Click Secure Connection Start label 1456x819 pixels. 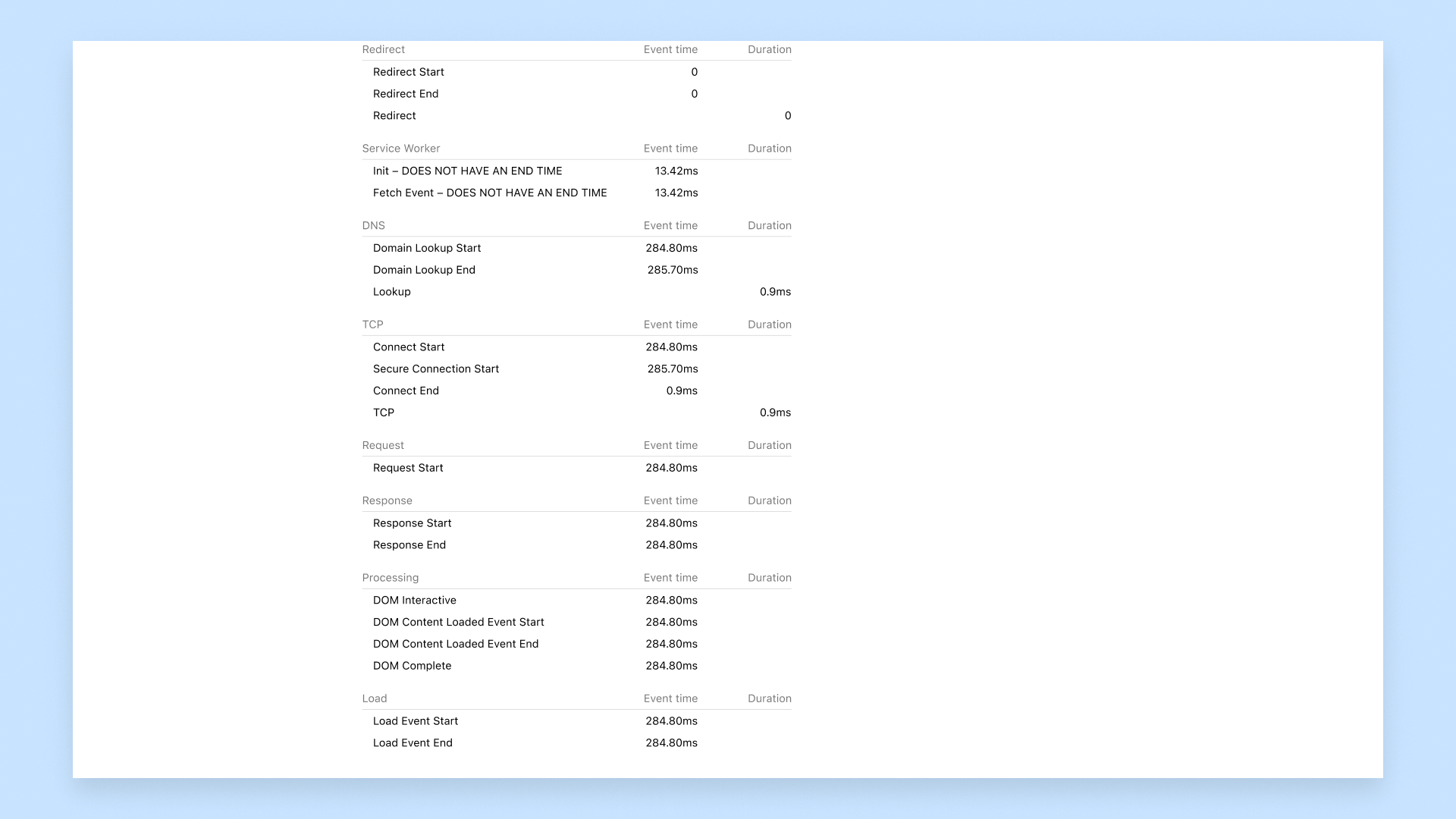click(x=435, y=369)
